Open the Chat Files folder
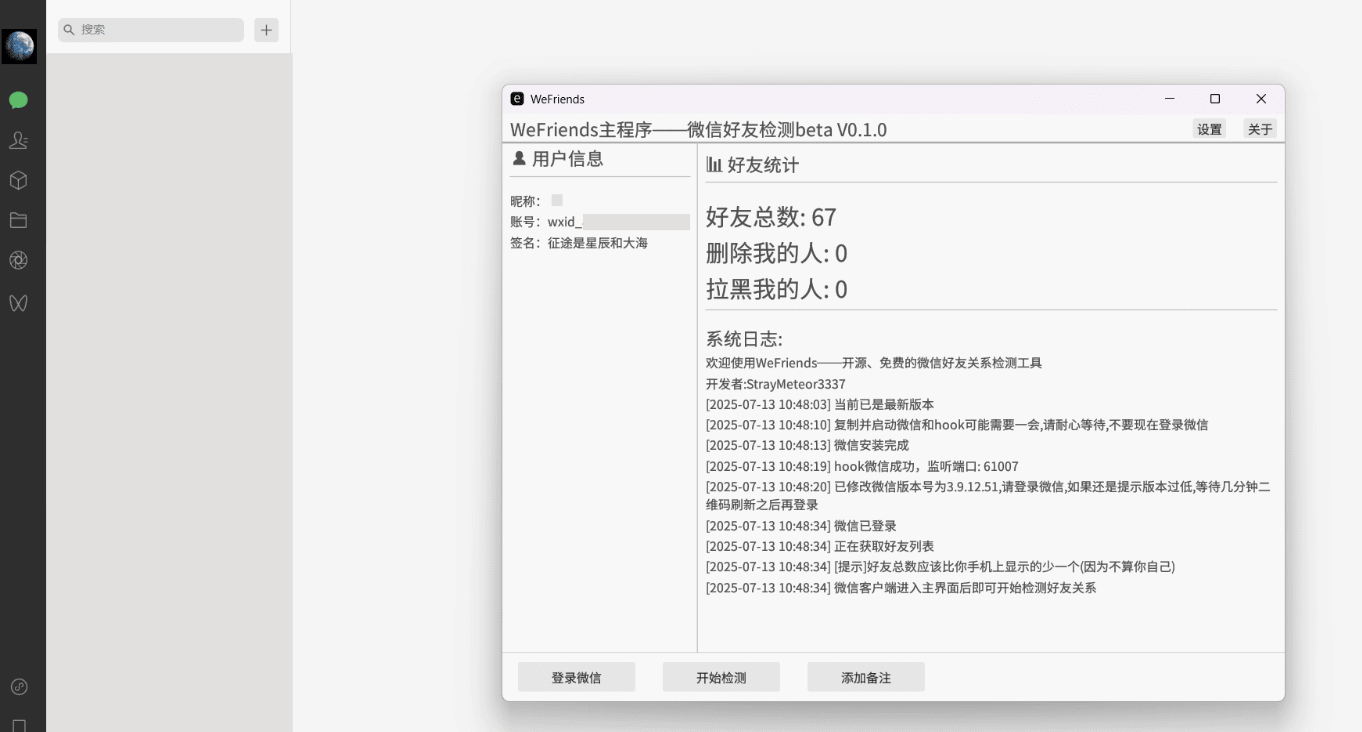Image resolution: width=1362 pixels, height=732 pixels. (20, 220)
